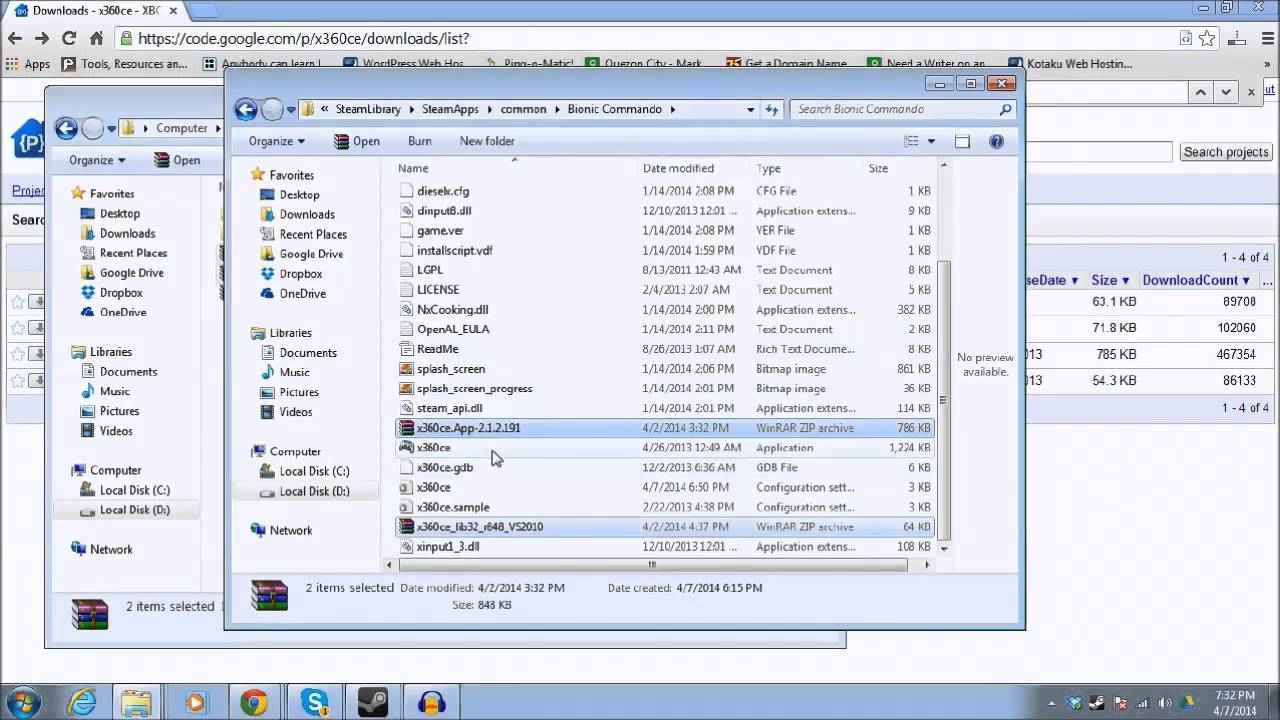Click the arrow after Bionic Commando in path
1280x720 pixels.
click(673, 109)
